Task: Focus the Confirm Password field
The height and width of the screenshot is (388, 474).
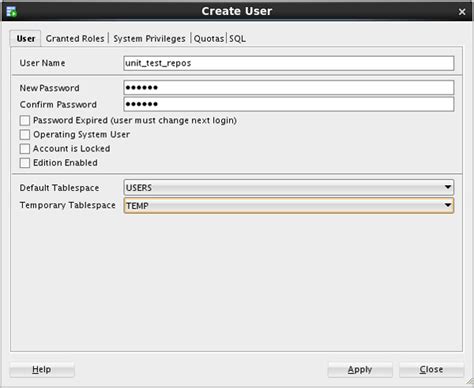Action: pos(289,104)
